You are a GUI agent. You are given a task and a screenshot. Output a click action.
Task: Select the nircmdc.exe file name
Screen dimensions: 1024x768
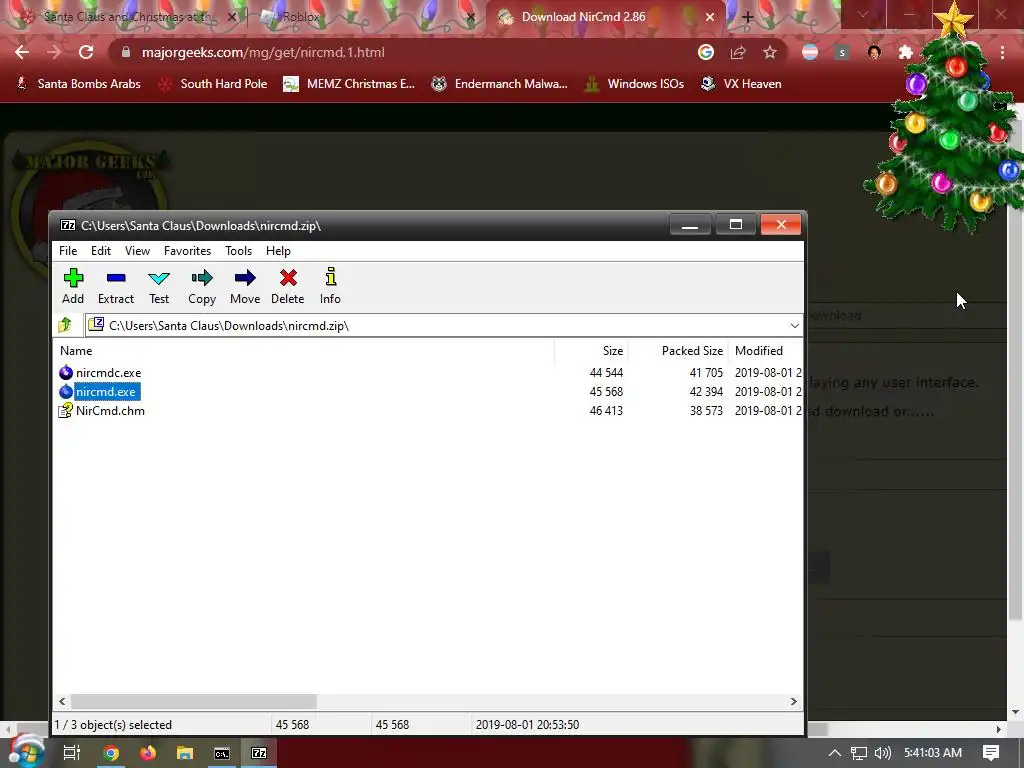click(108, 373)
